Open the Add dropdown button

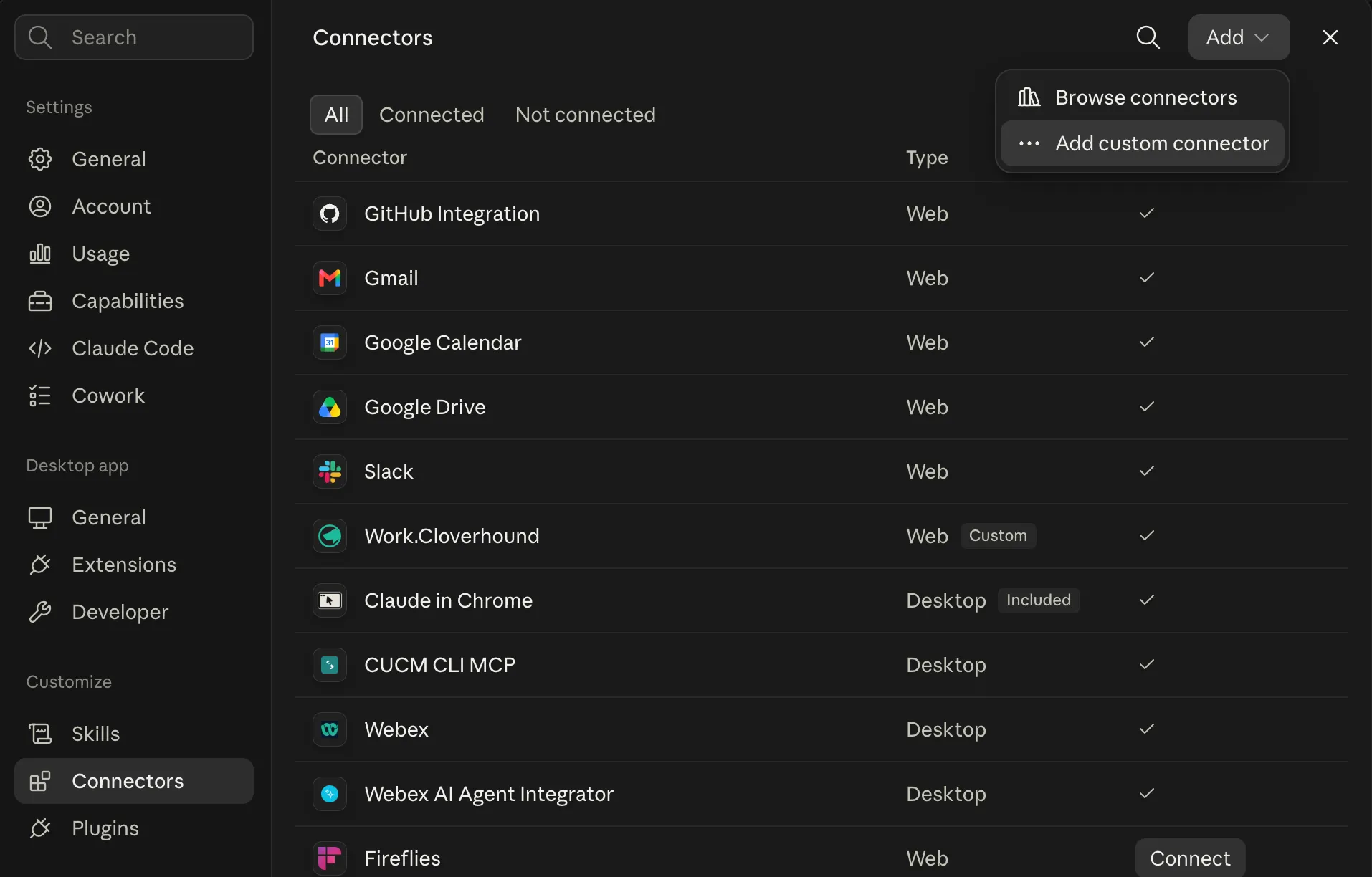click(1239, 37)
